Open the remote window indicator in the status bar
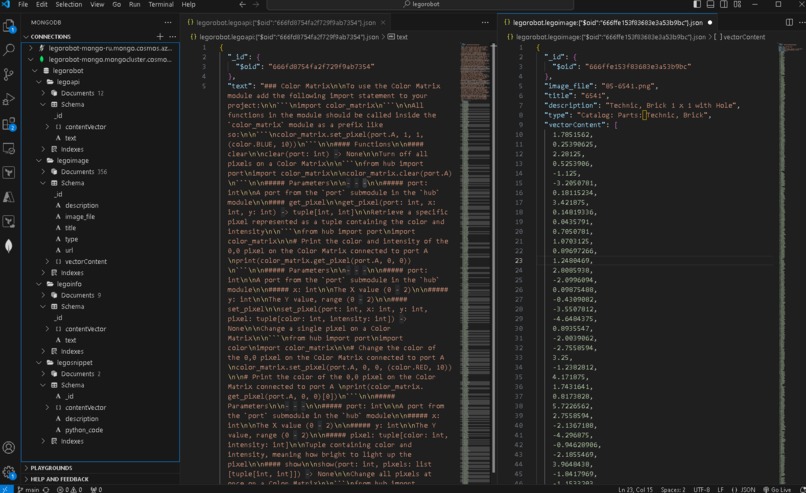Viewport: 806px width, 493px height. pyautogui.click(x=6, y=489)
